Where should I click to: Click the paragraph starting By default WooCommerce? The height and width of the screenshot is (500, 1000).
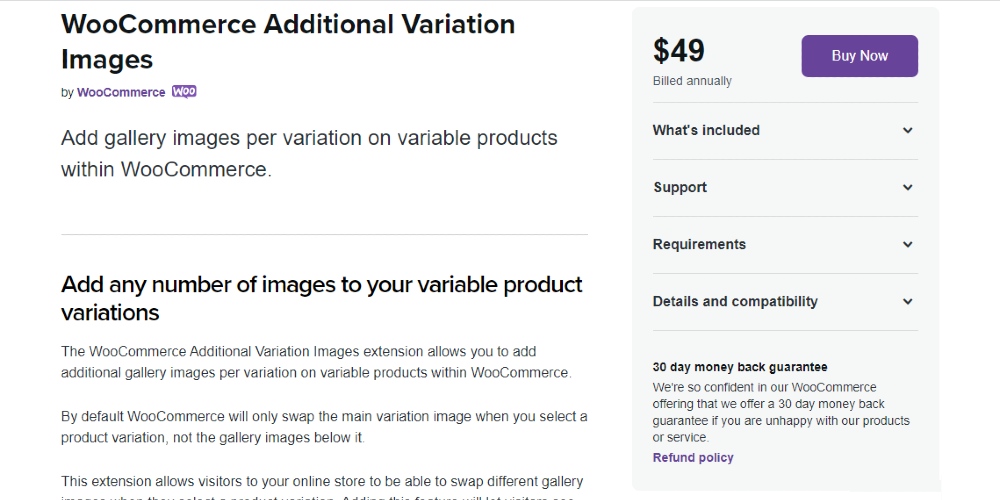325,427
